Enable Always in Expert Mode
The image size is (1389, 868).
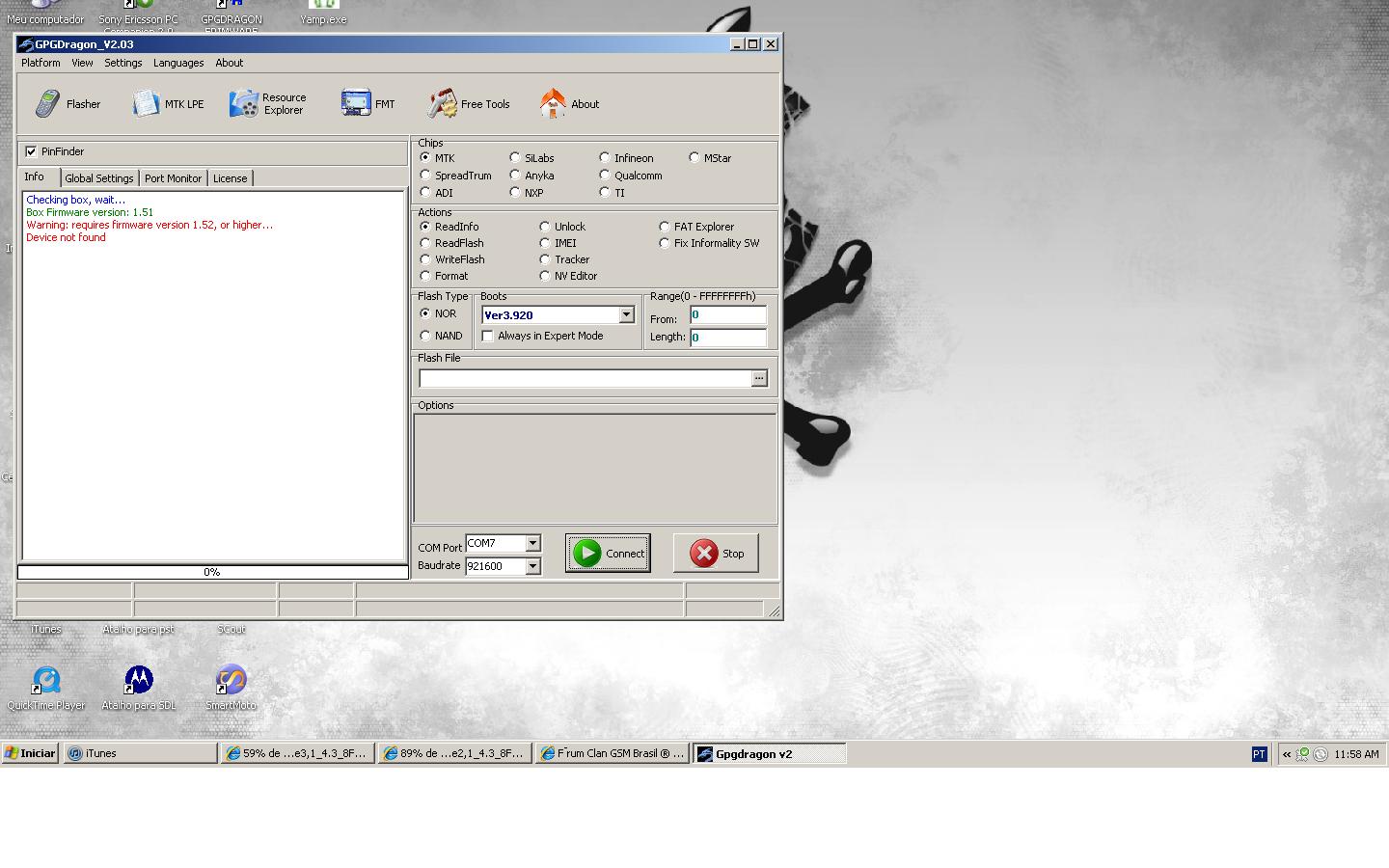tap(488, 336)
